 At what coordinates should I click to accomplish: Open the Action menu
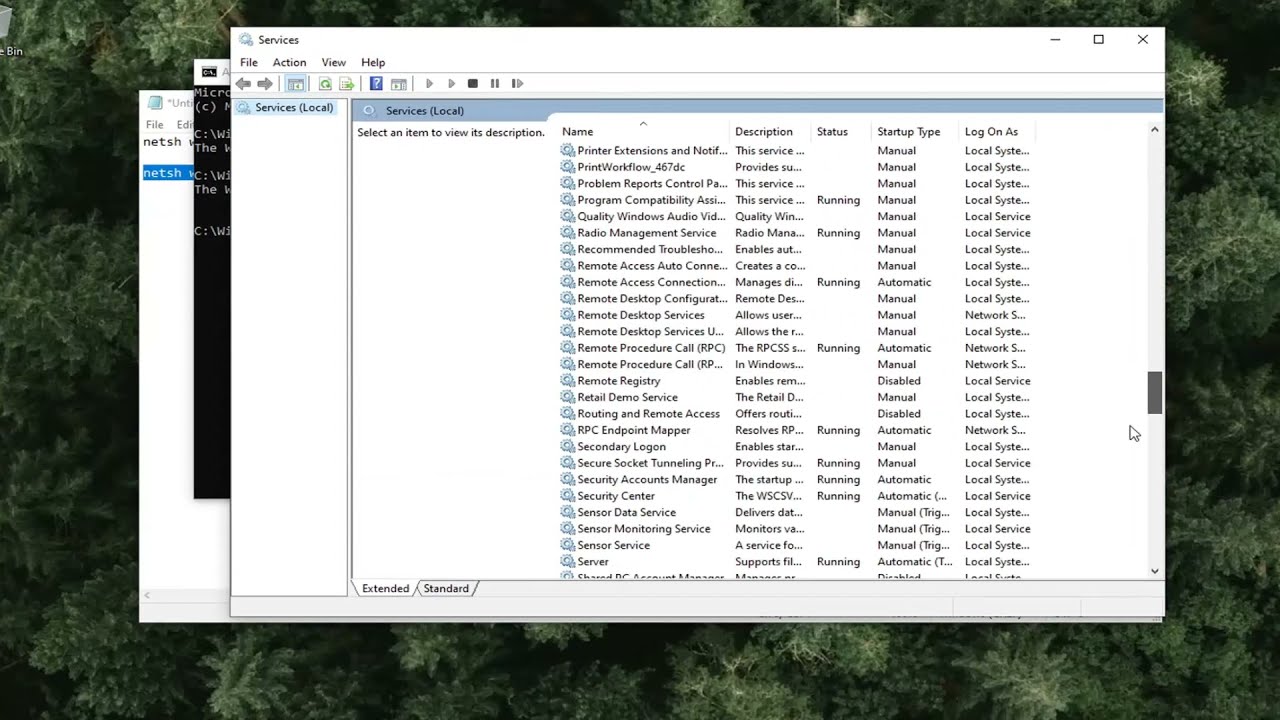[289, 62]
